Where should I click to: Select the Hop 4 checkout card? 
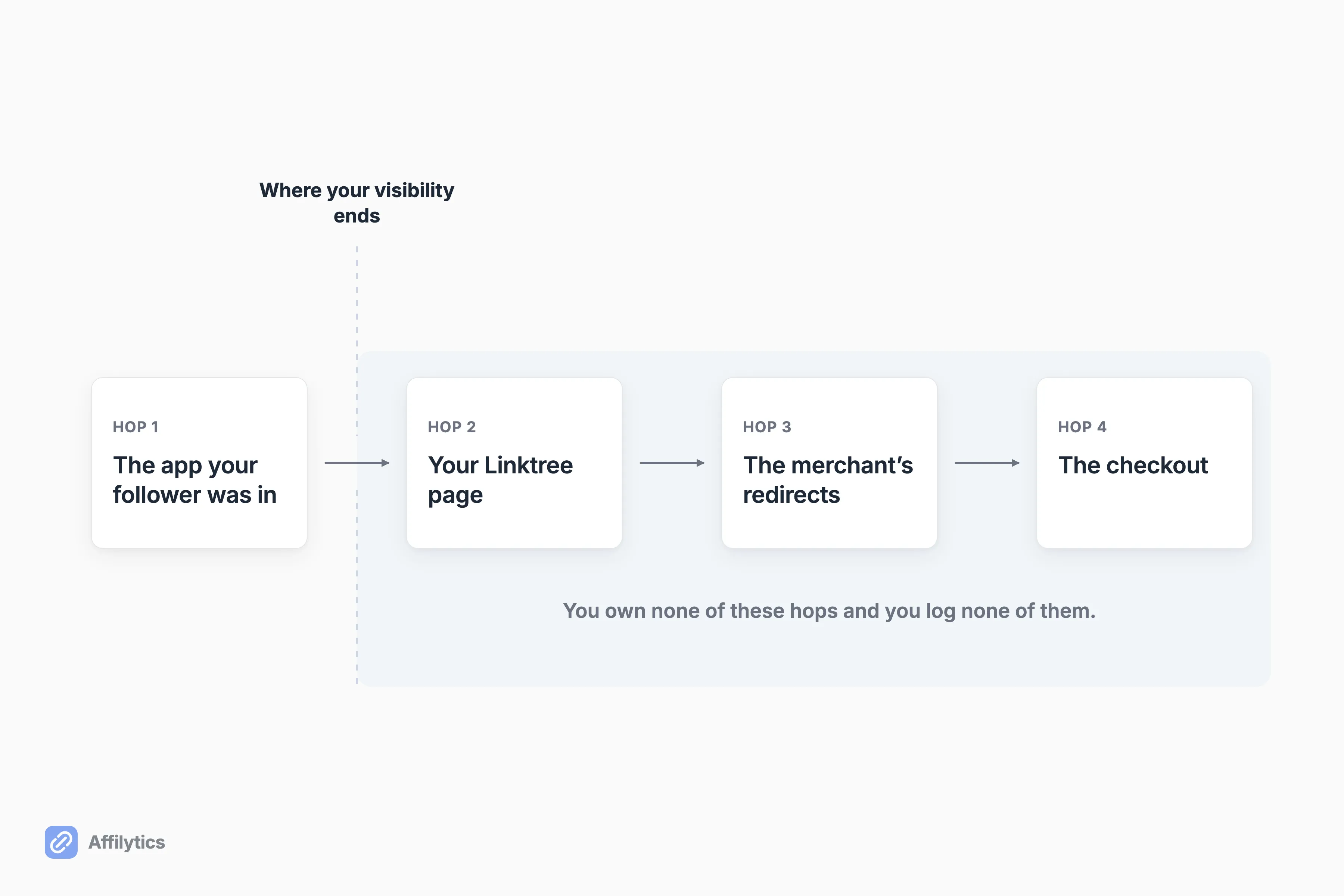pyautogui.click(x=1145, y=463)
